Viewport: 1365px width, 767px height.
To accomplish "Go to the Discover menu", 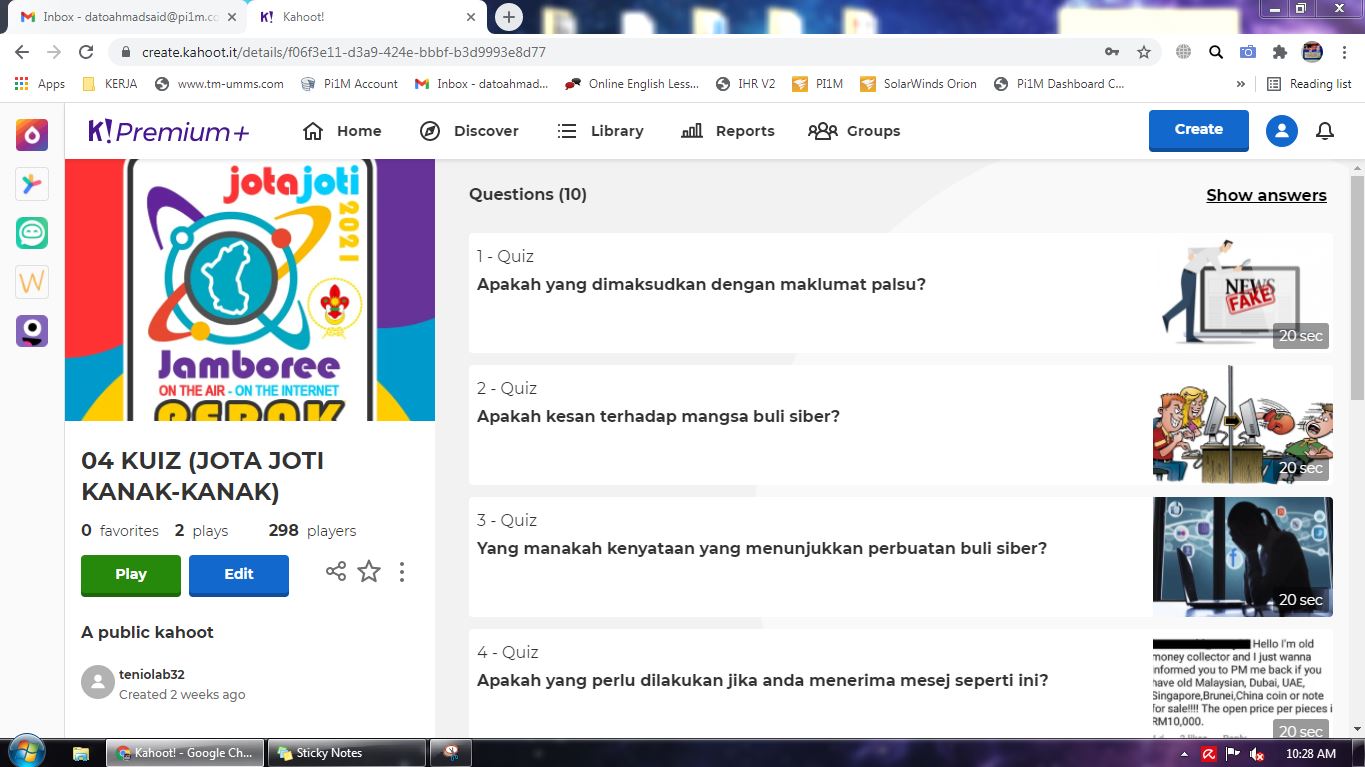I will pos(469,131).
